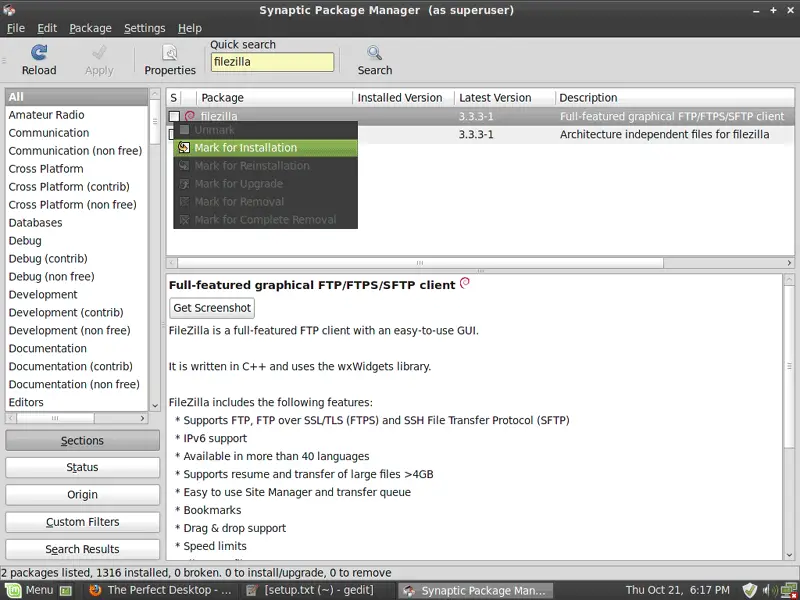Image resolution: width=800 pixels, height=600 pixels.
Task: Click the update shield tray icon
Action: coord(750,590)
